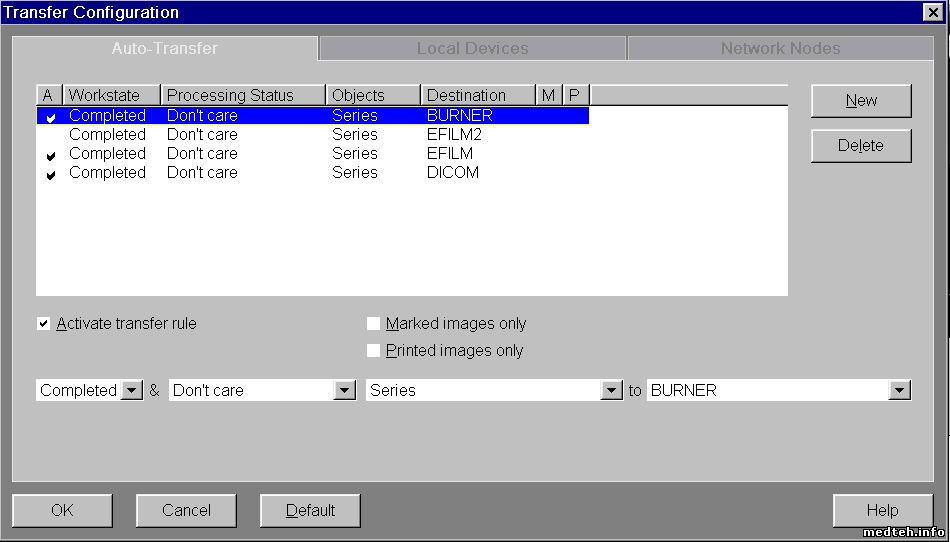The height and width of the screenshot is (542, 950).
Task: Uncheck Activate transfer rule checkbox
Action: point(44,324)
